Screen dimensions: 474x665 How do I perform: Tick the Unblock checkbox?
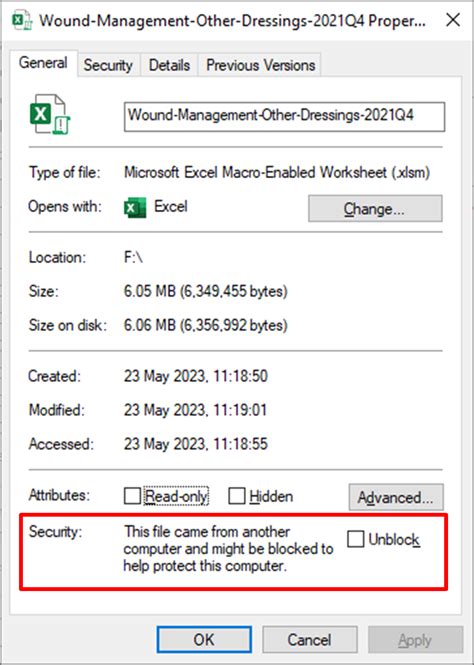tap(355, 539)
